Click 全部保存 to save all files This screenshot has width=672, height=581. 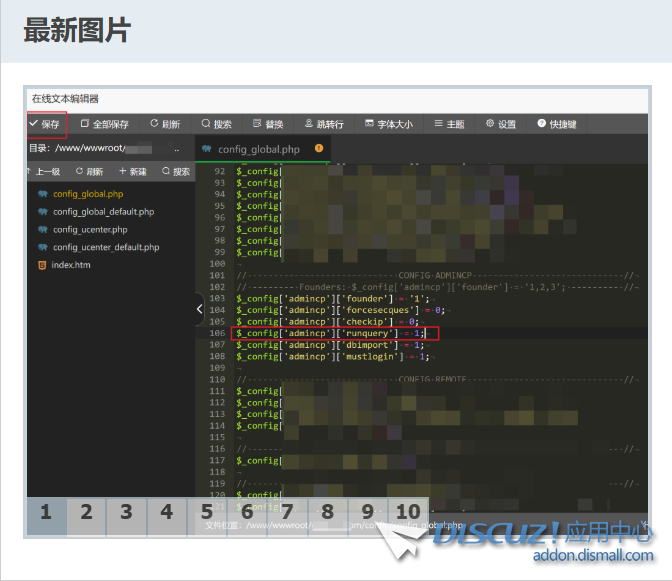tap(104, 124)
